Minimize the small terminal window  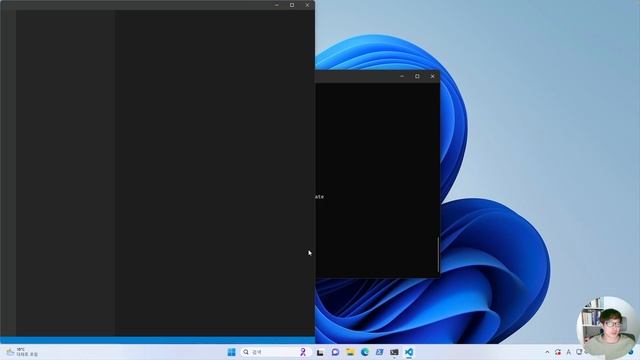(402, 76)
